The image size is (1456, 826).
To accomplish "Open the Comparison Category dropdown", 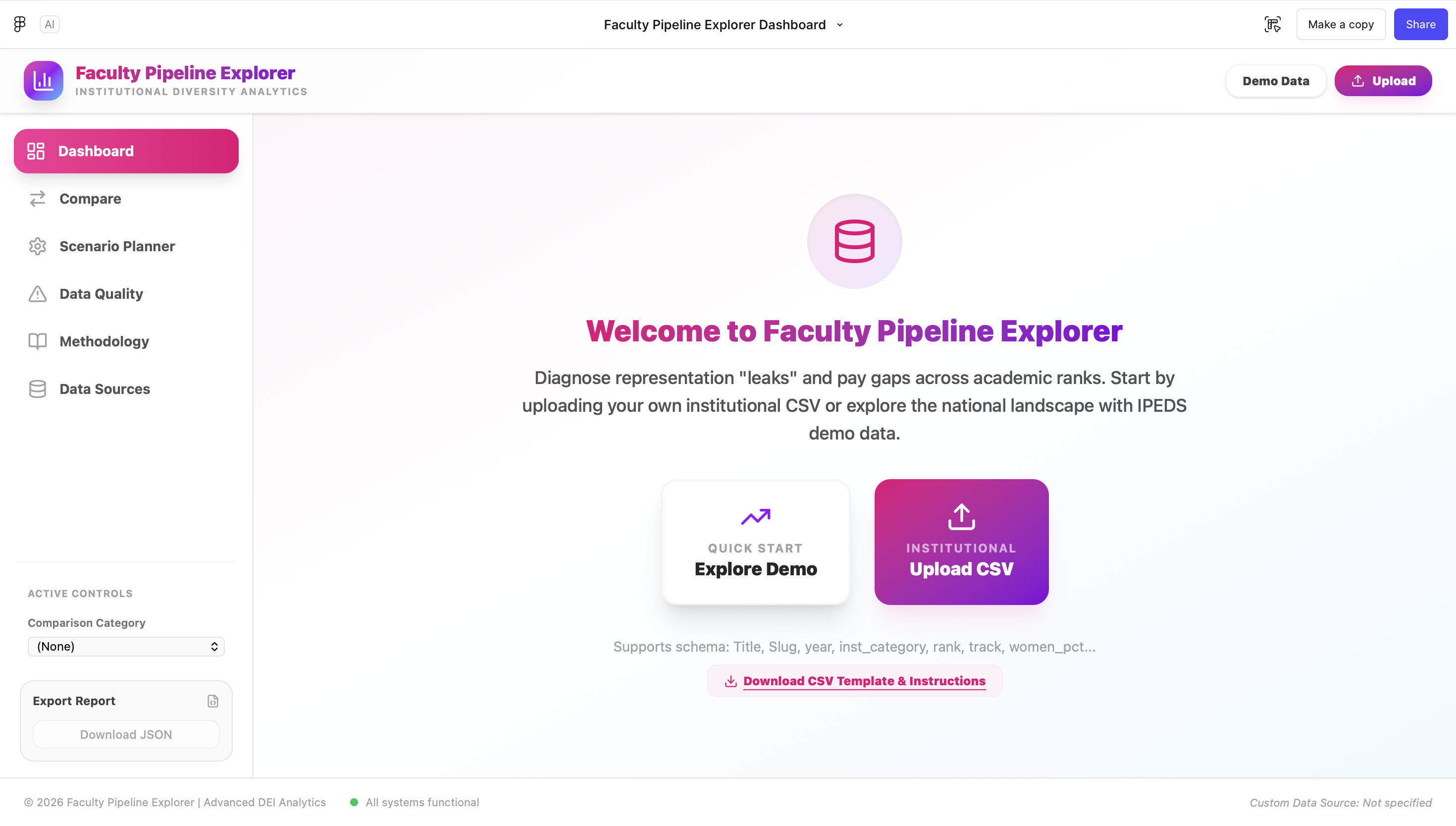I will [126, 647].
